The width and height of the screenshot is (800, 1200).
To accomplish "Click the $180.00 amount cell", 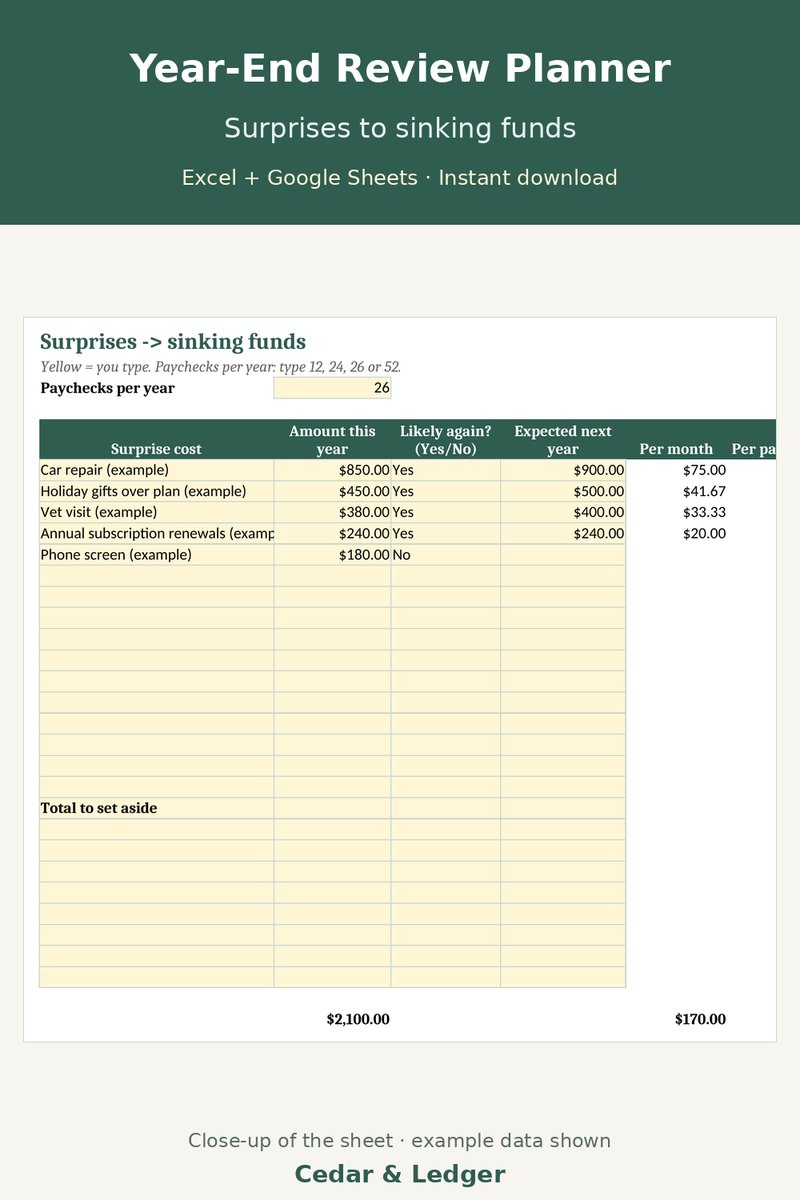I will (332, 554).
